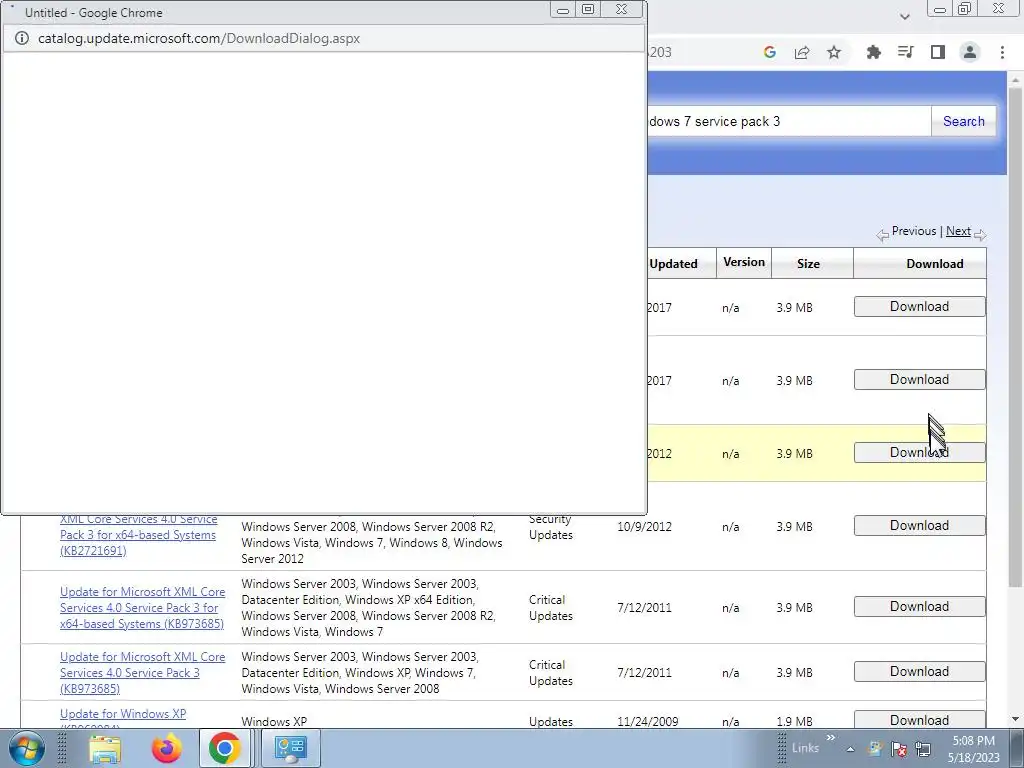Open Update for XML Core x64 KB973685 link
Viewport: 1024px width, 768px height.
pyautogui.click(x=142, y=607)
